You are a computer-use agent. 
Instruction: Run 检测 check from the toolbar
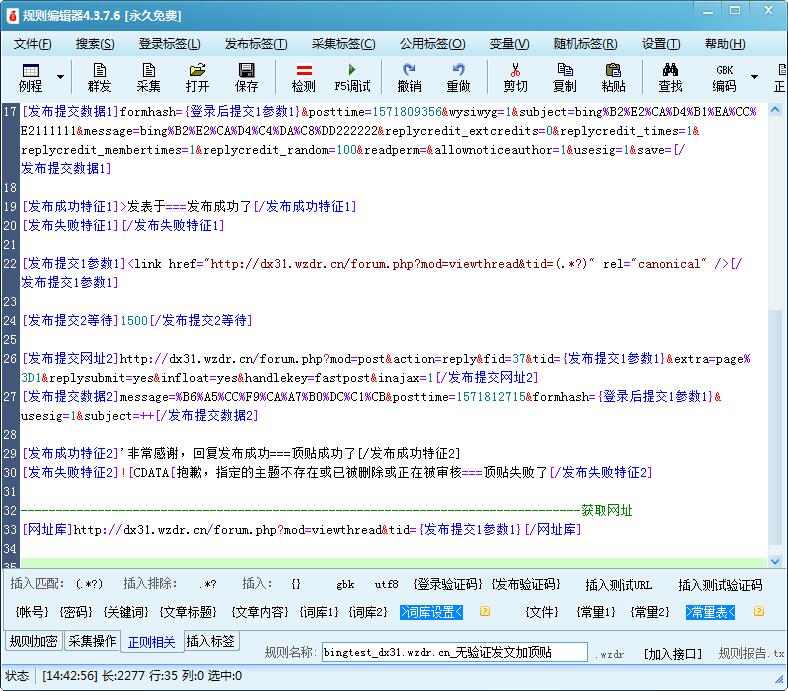303,77
